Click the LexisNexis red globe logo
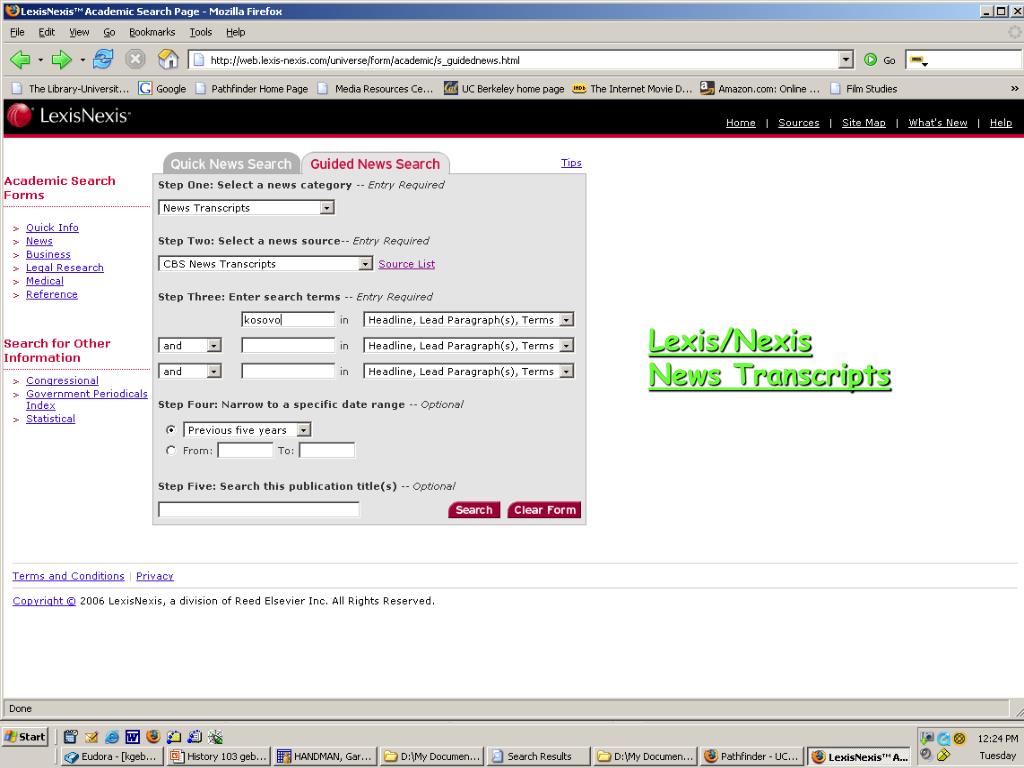 click(19, 116)
